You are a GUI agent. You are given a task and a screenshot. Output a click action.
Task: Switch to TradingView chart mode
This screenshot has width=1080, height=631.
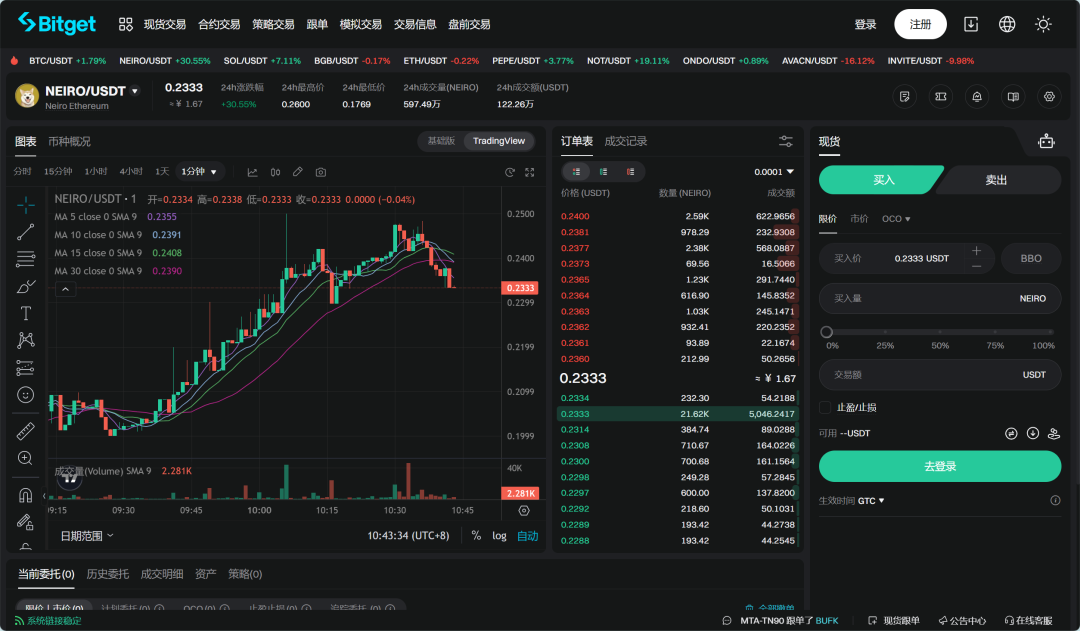tap(499, 141)
